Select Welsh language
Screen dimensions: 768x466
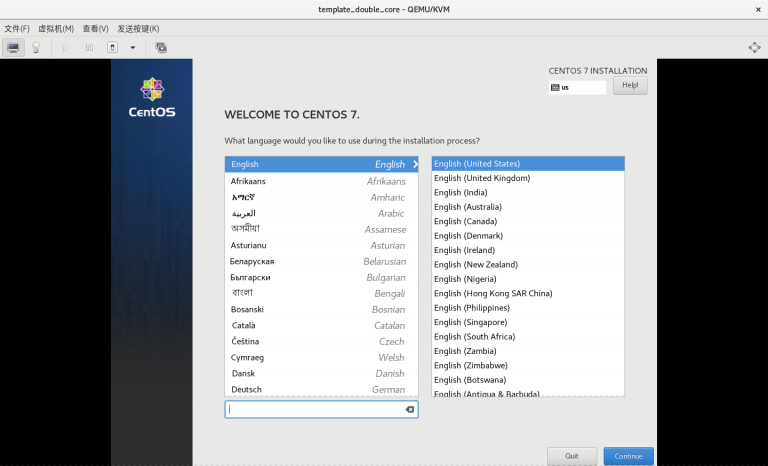point(321,358)
